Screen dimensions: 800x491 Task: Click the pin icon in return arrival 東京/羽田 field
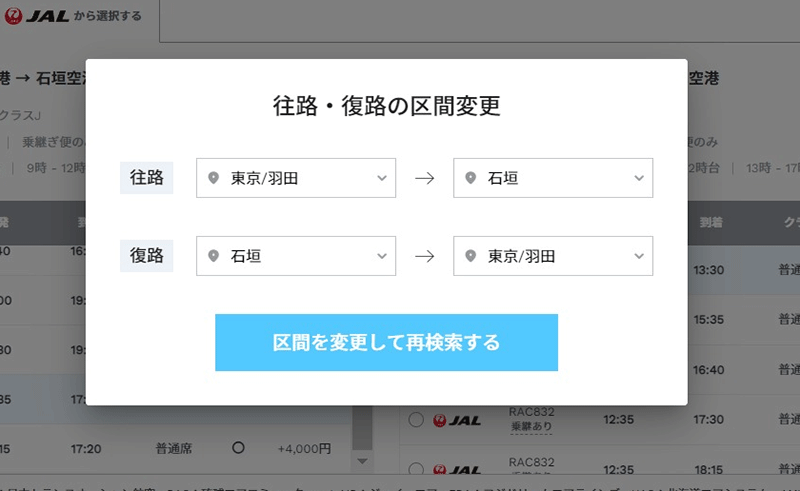[x=469, y=257]
